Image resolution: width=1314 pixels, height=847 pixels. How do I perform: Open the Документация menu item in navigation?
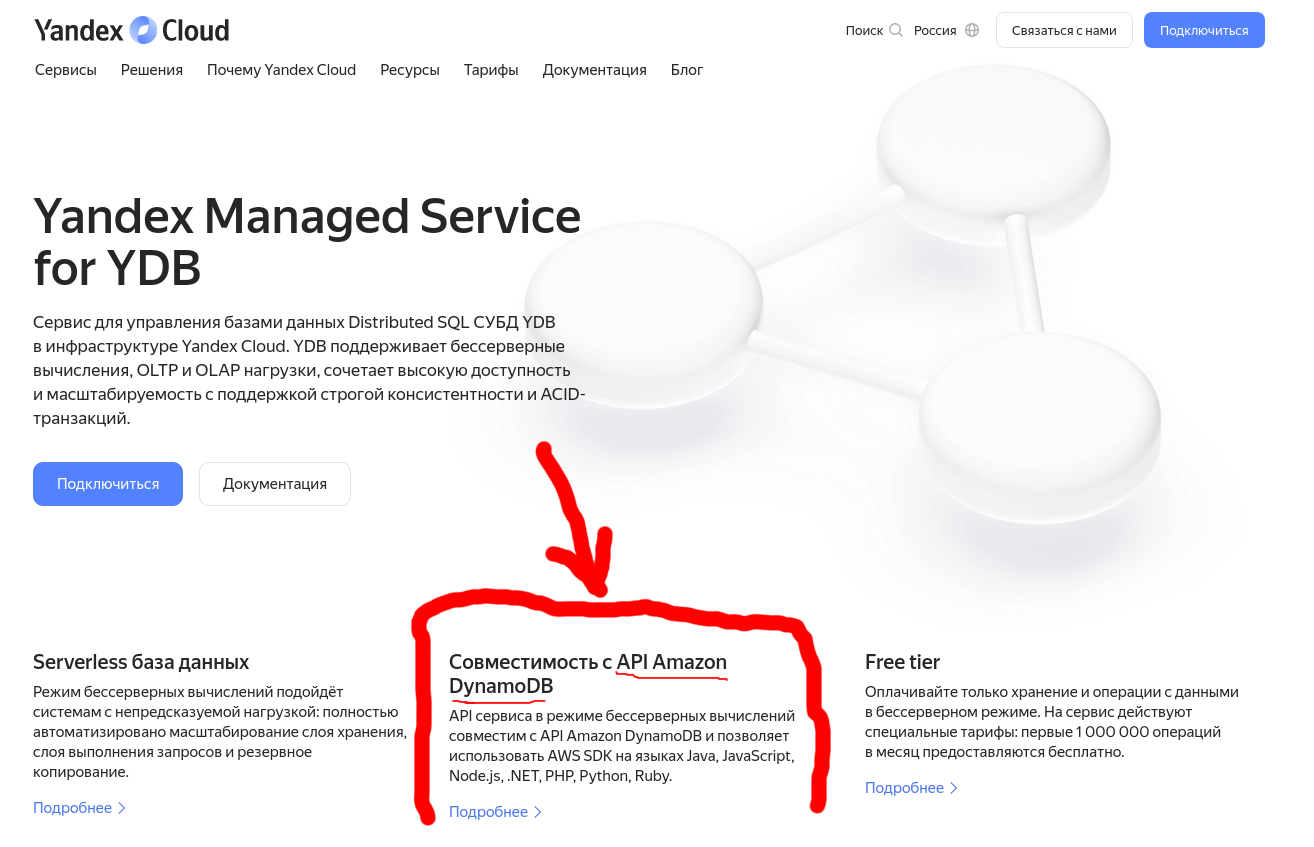click(594, 70)
